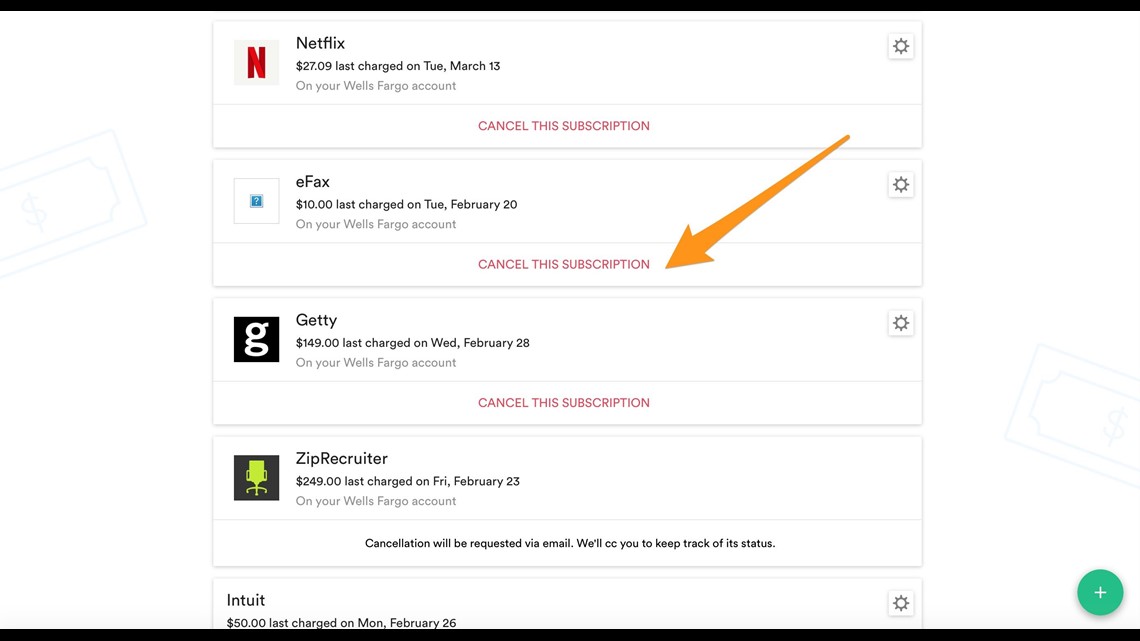Click the Getty logo icon
1140x641 pixels.
coord(257,339)
